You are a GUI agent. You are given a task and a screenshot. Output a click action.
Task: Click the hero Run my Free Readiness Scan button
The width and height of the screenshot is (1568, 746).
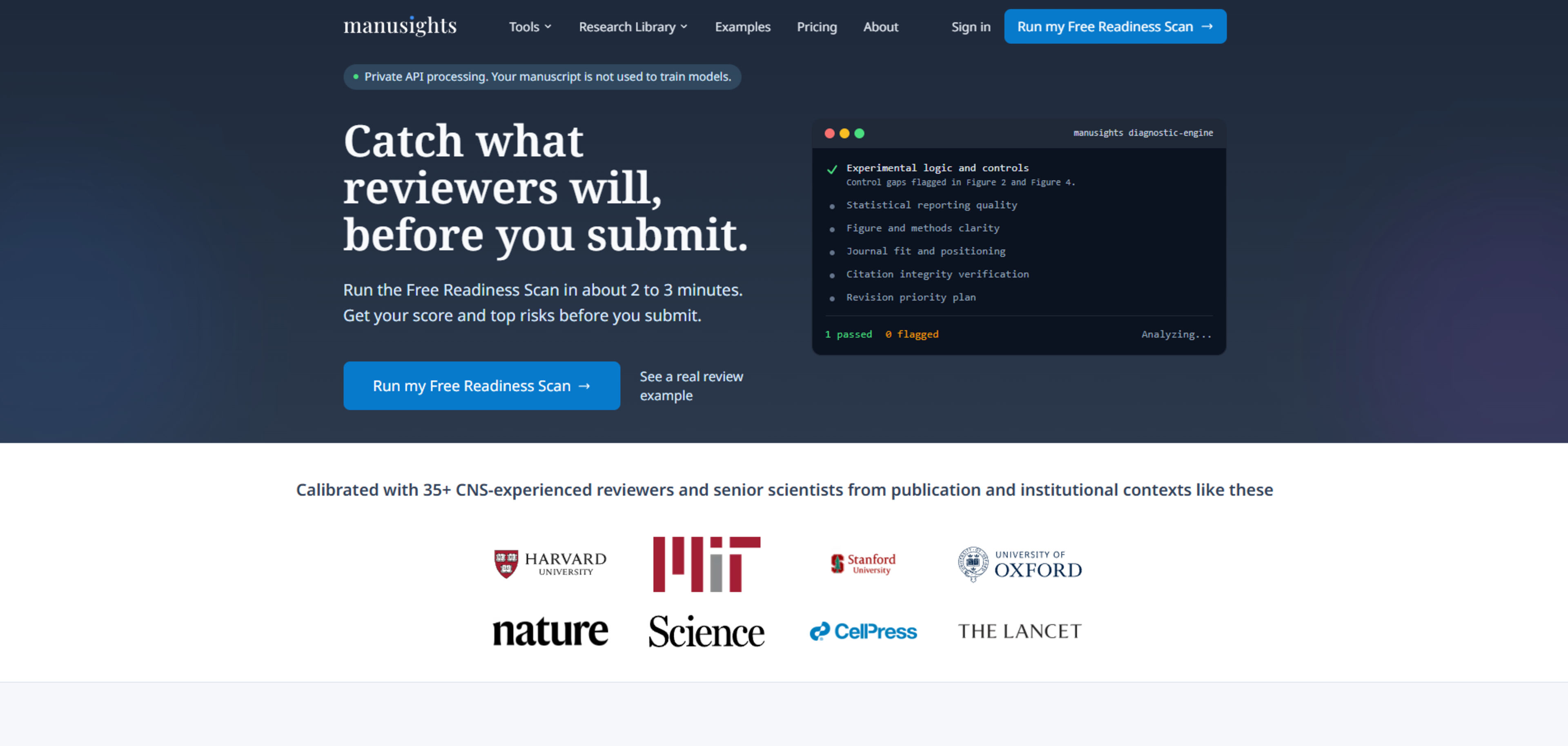(481, 386)
